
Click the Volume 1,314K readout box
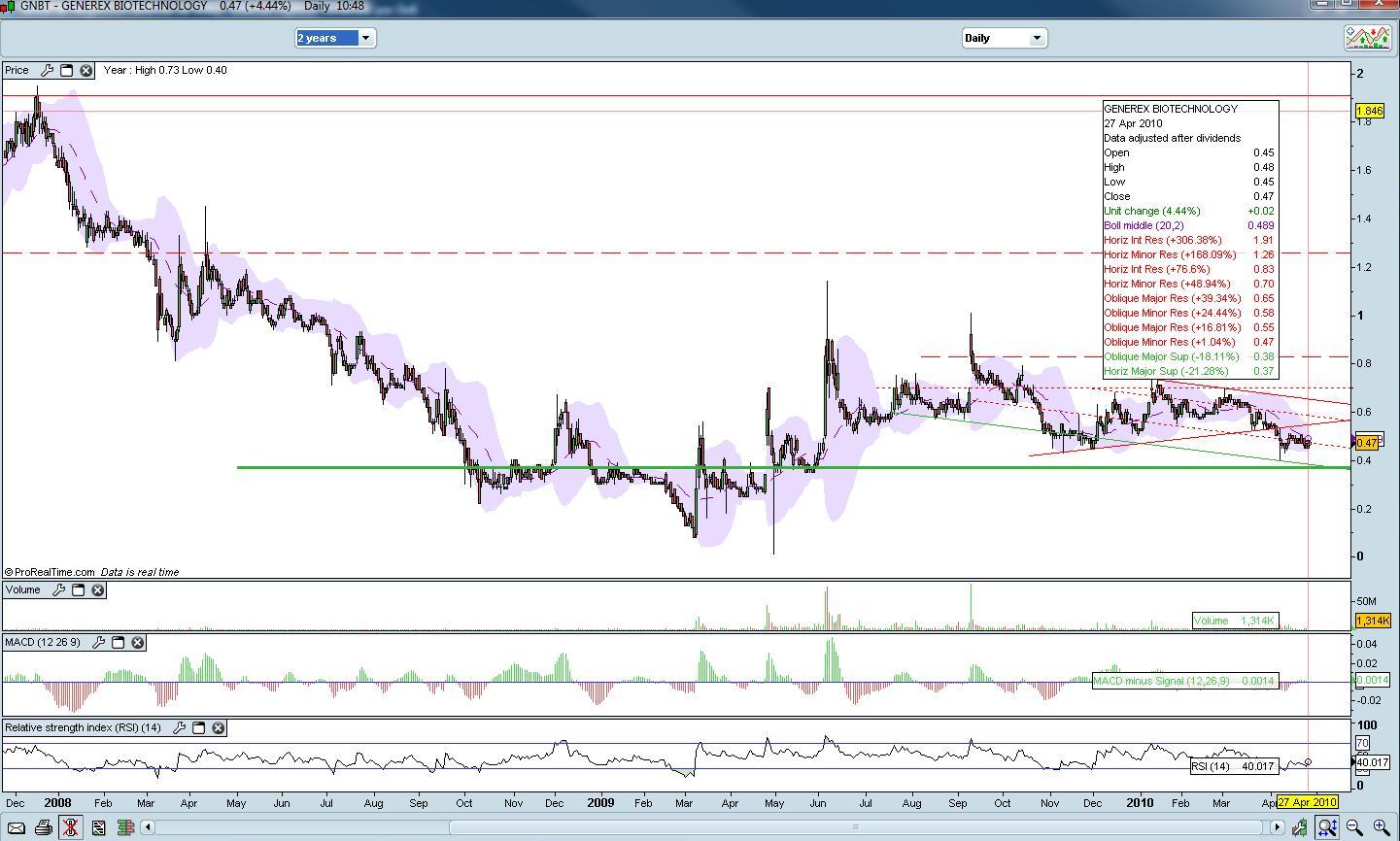[1236, 621]
